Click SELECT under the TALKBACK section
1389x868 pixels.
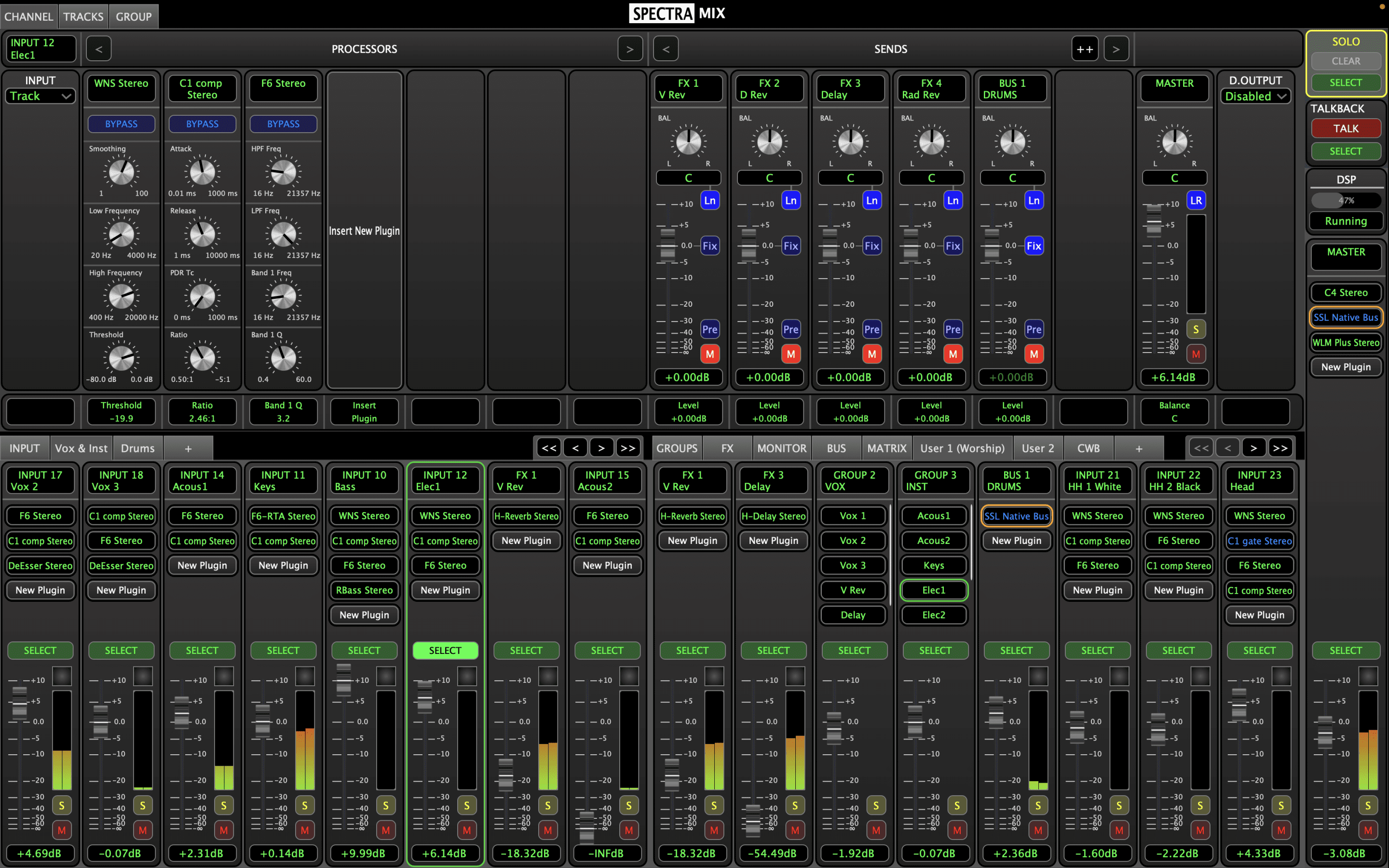coord(1346,151)
